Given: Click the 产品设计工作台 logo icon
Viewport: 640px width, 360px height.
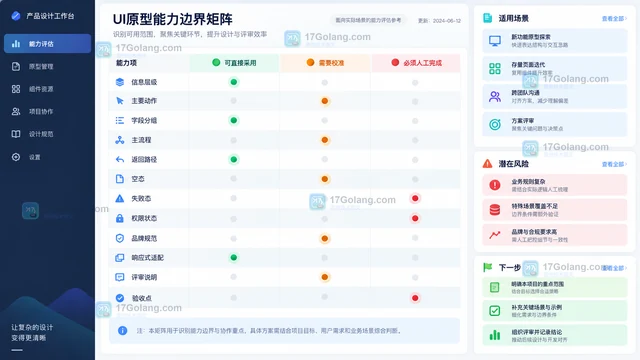Looking at the screenshot, I should click(16, 16).
